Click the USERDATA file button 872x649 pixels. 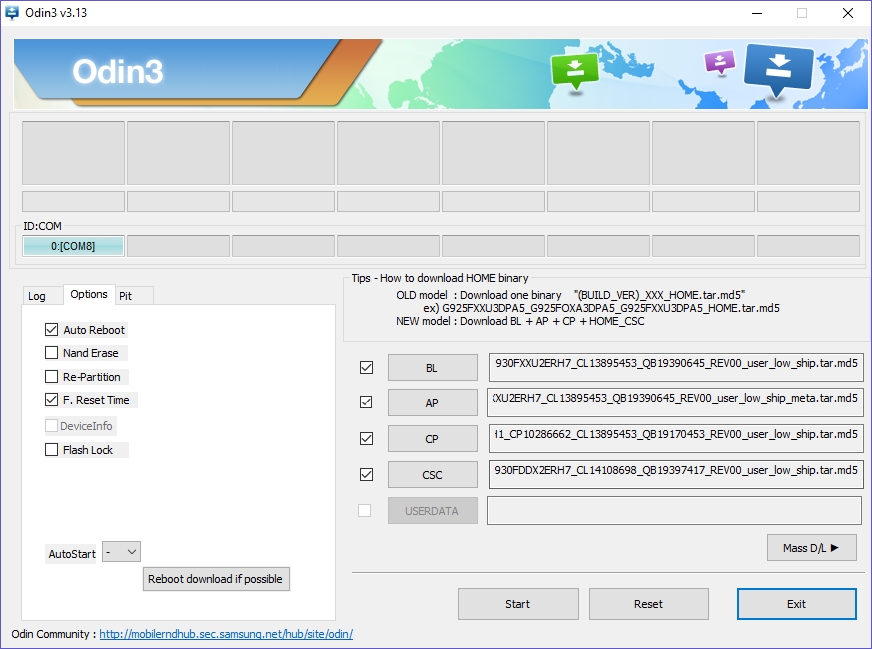pos(433,511)
